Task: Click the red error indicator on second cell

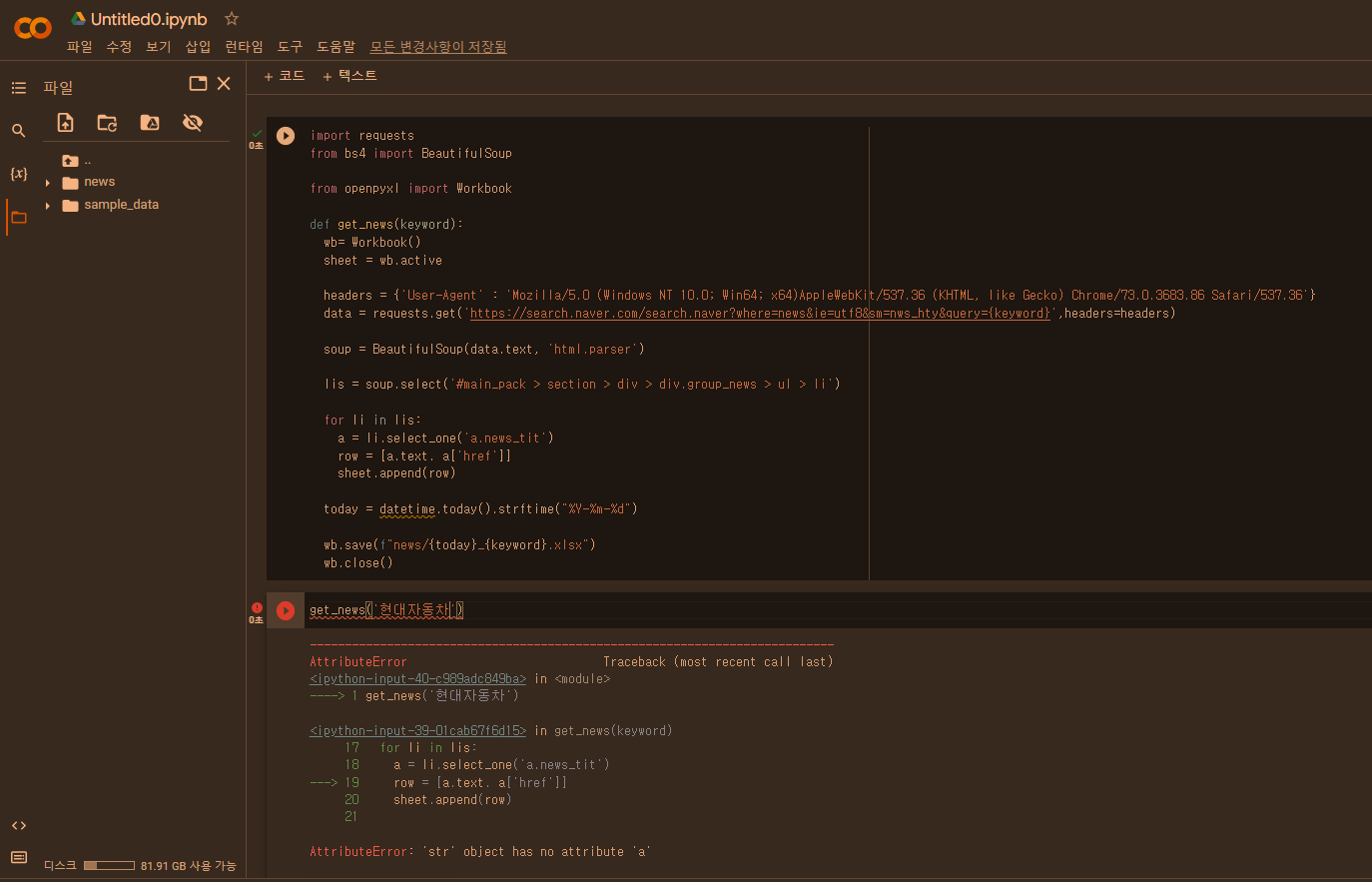Action: 257,607
